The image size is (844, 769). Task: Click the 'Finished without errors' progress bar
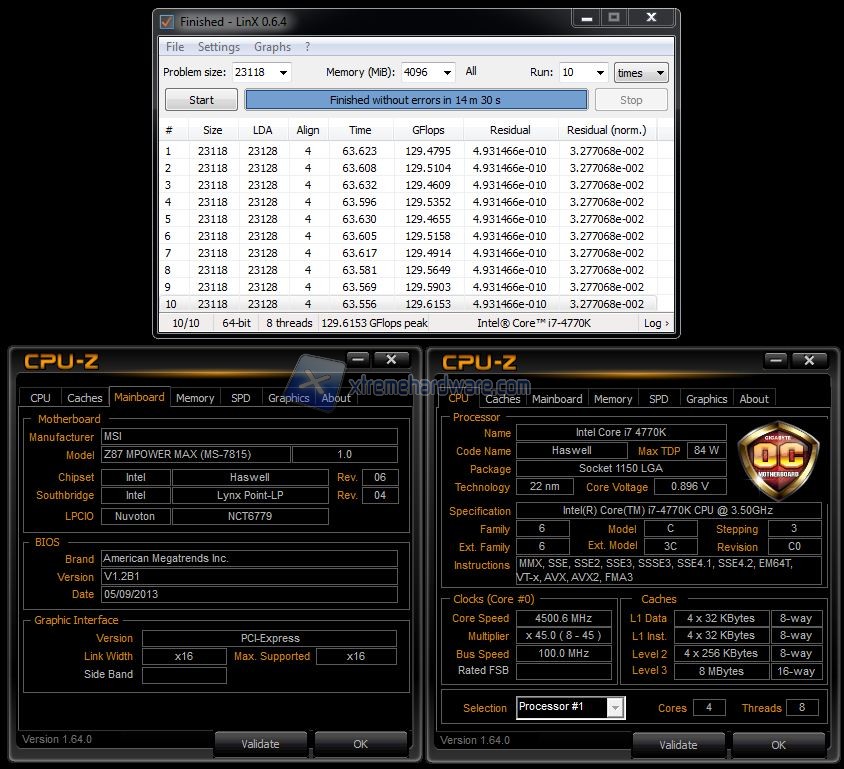416,100
